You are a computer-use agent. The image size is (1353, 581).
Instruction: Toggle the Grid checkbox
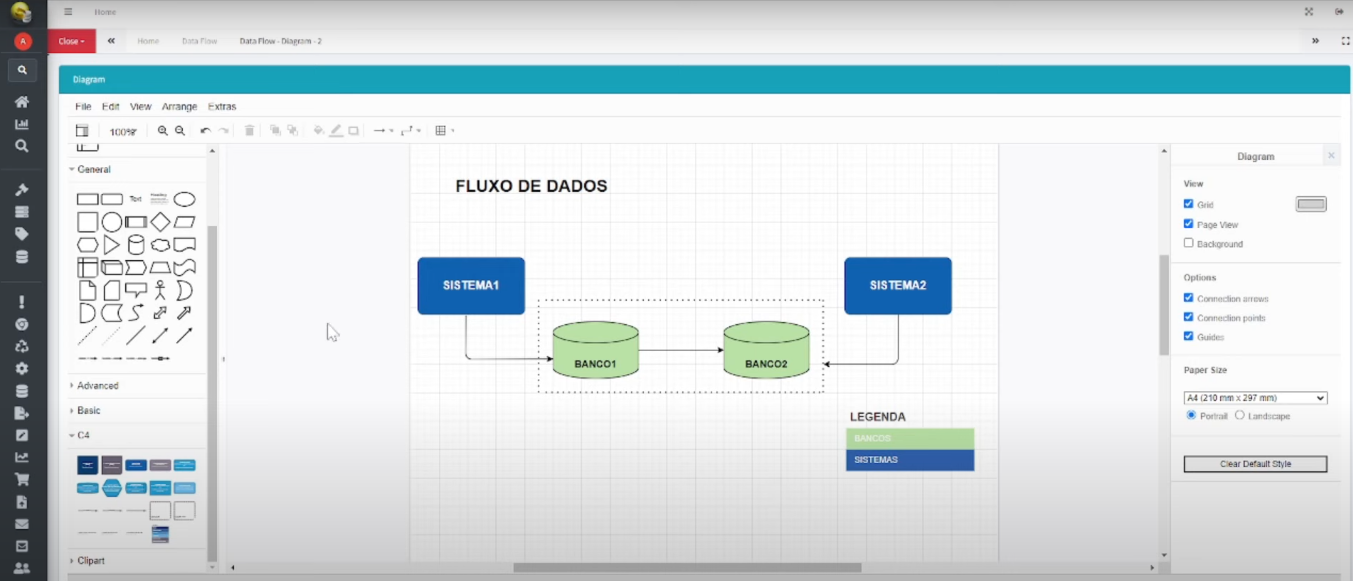1189,204
